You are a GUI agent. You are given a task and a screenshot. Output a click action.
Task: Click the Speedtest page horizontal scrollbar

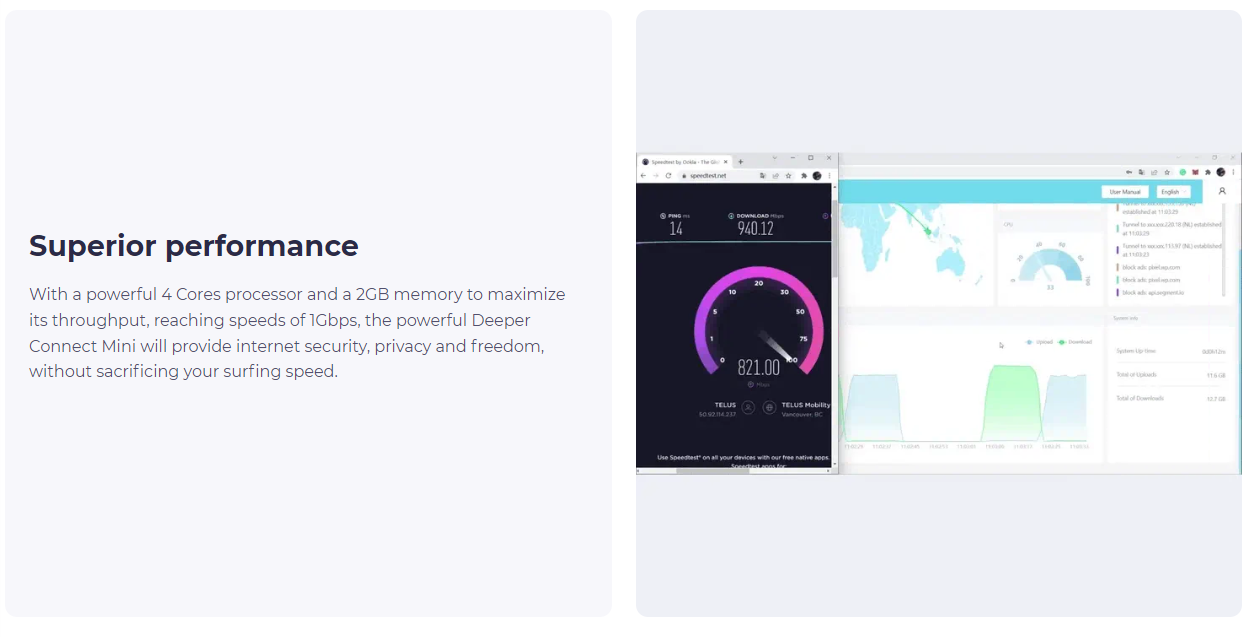(x=711, y=470)
